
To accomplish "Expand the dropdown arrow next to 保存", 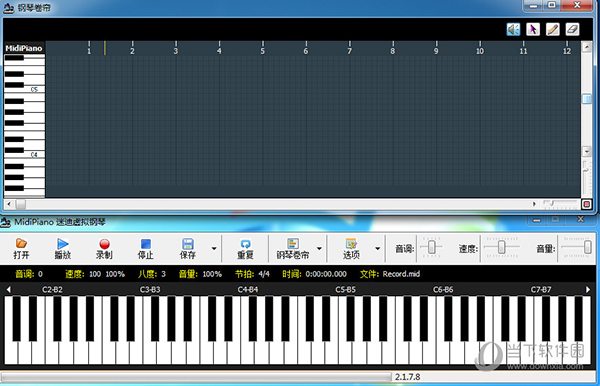I will coord(214,249).
